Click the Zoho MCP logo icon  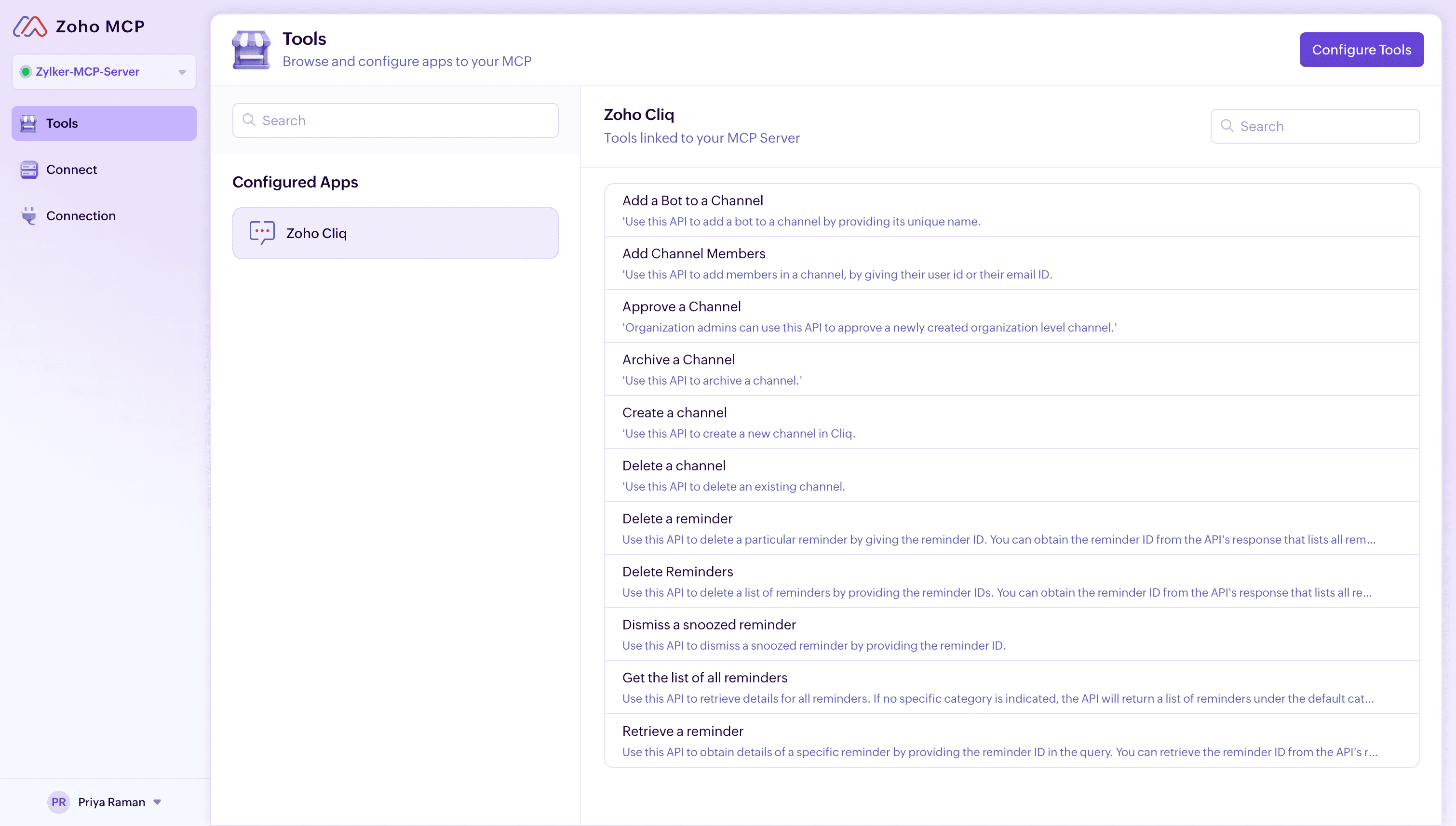(x=29, y=27)
